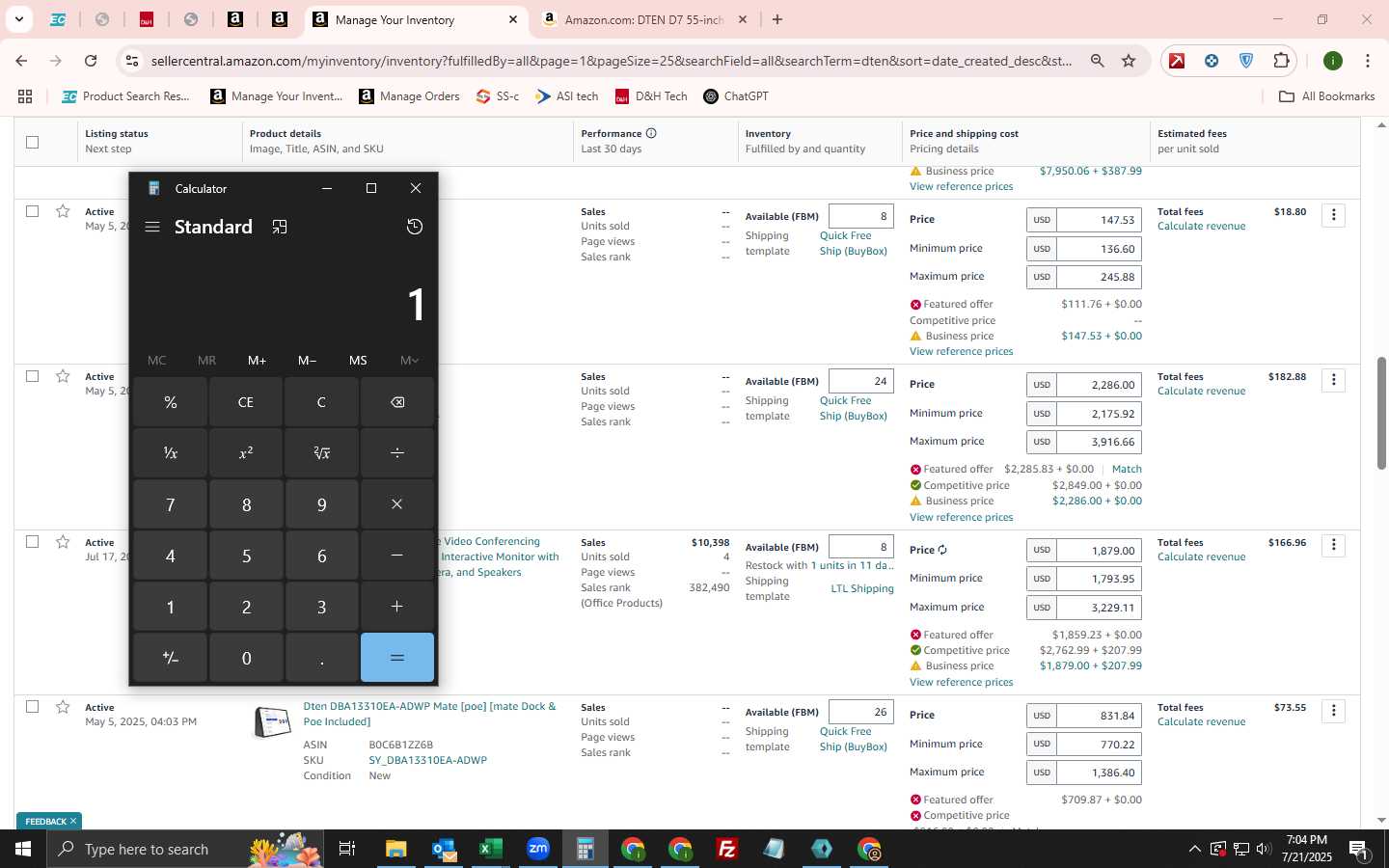Select checkbox for the 147.53 price listing
This screenshot has width=1389, height=868.
tap(32, 210)
